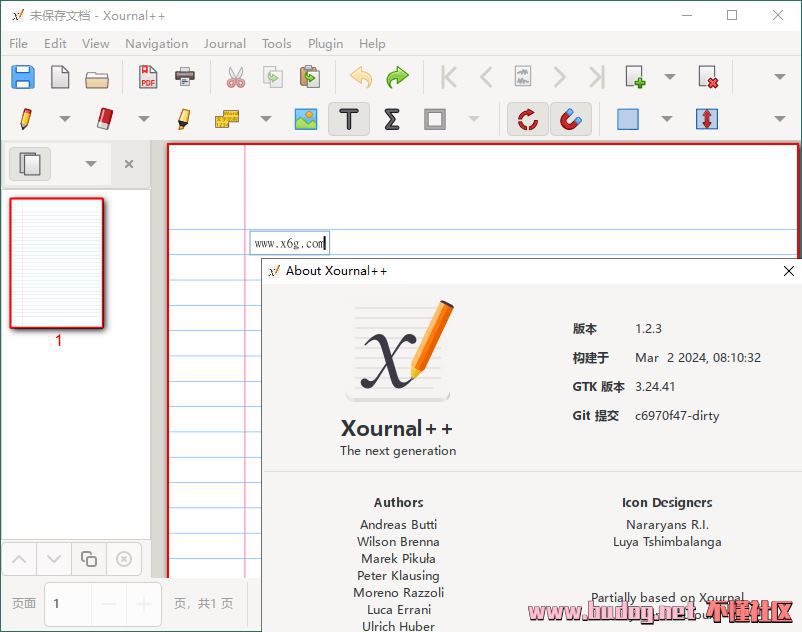Click the green Redo arrow
The image size is (802, 632).
397,77
